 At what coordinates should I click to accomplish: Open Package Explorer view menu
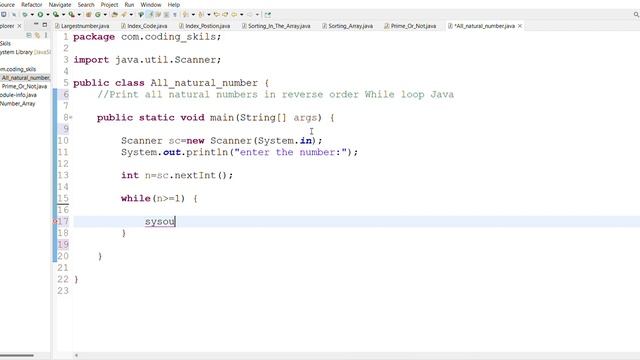click(x=46, y=35)
